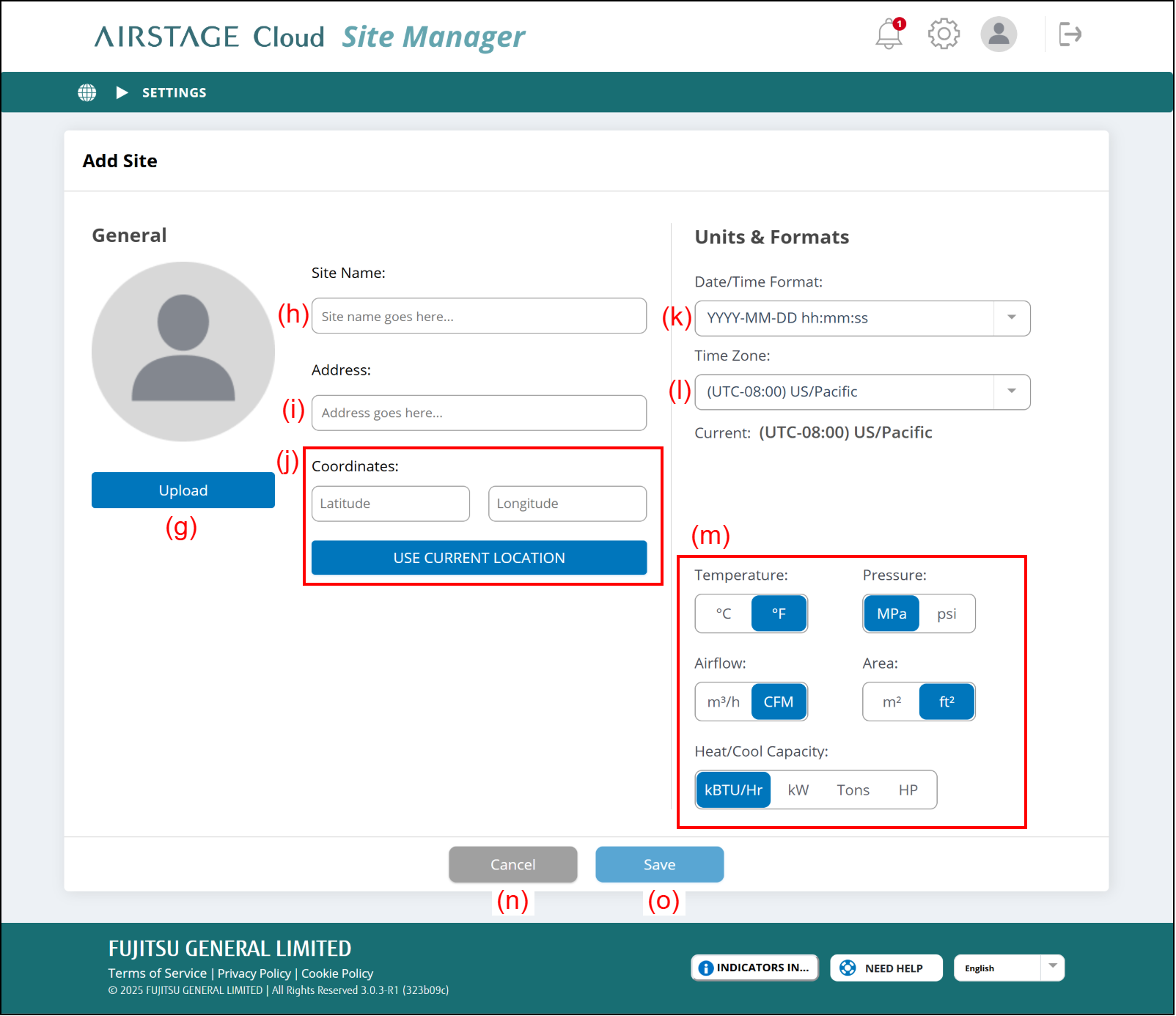Open INDICATORS IN... info button
Image resolution: width=1176 pixels, height=1016 pixels.
coord(754,968)
